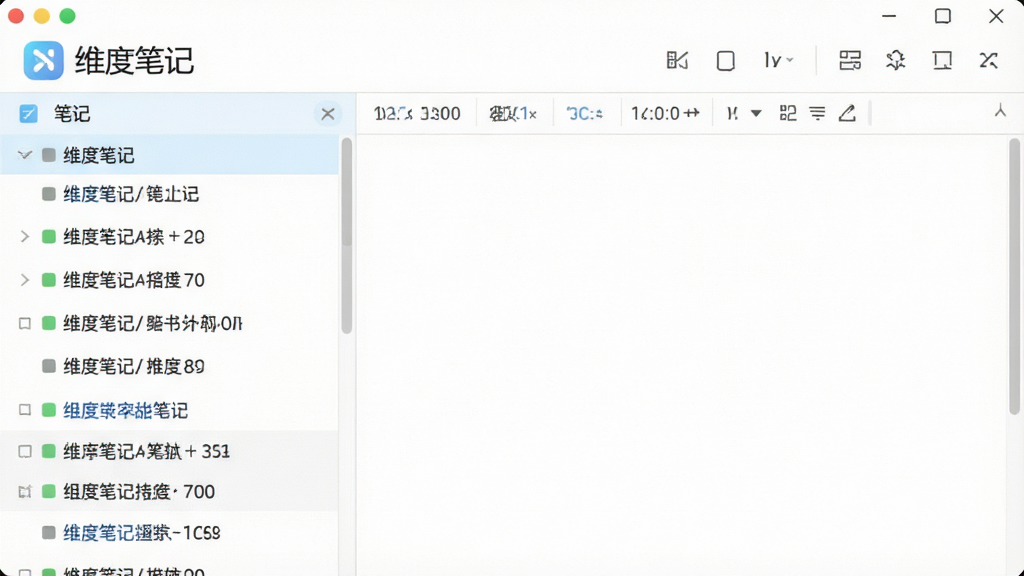Expand the 维度笔记A揢檴 70 item
This screenshot has width=1024, height=576.
click(25, 280)
